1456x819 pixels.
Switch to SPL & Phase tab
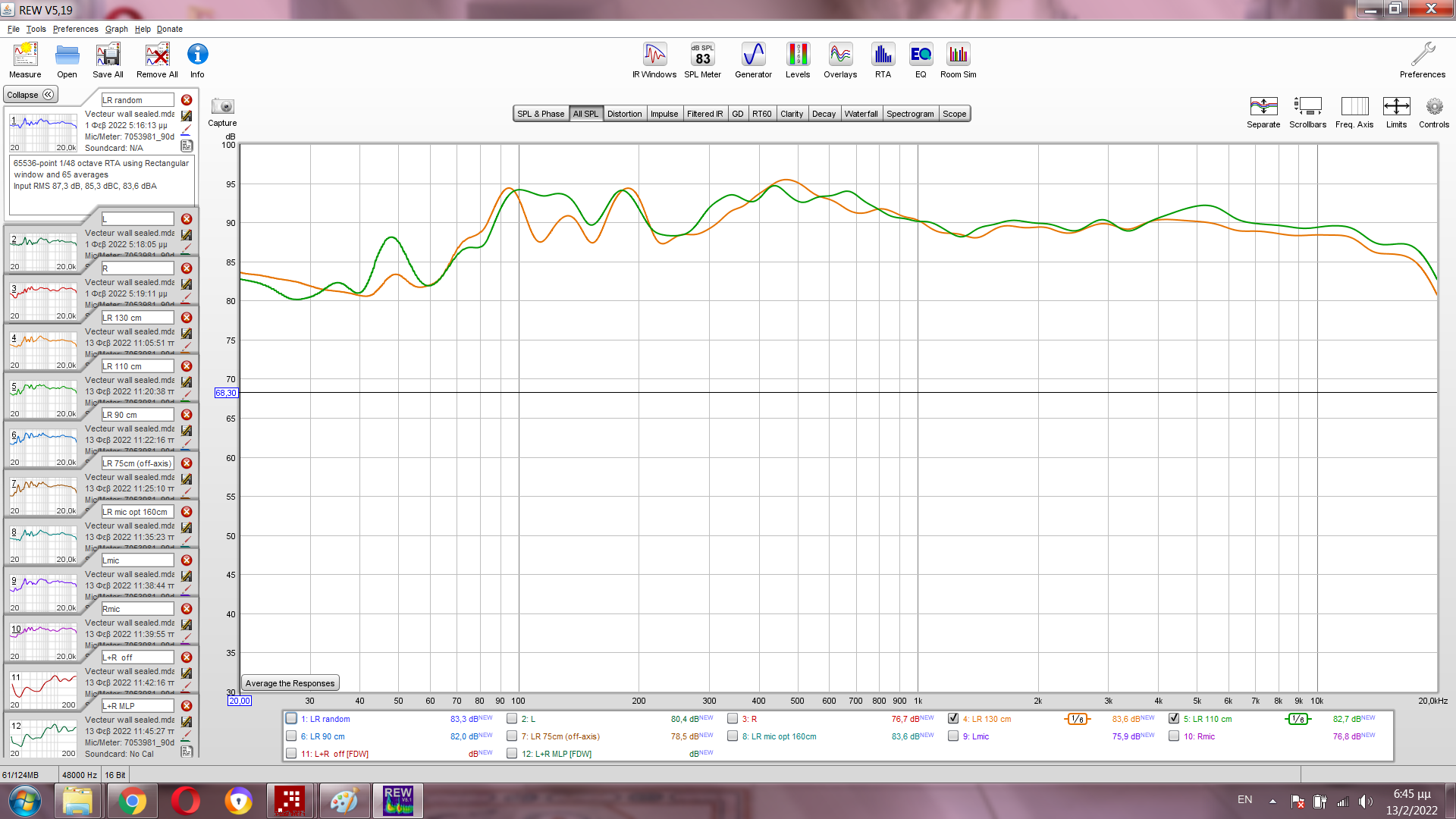[x=541, y=114]
